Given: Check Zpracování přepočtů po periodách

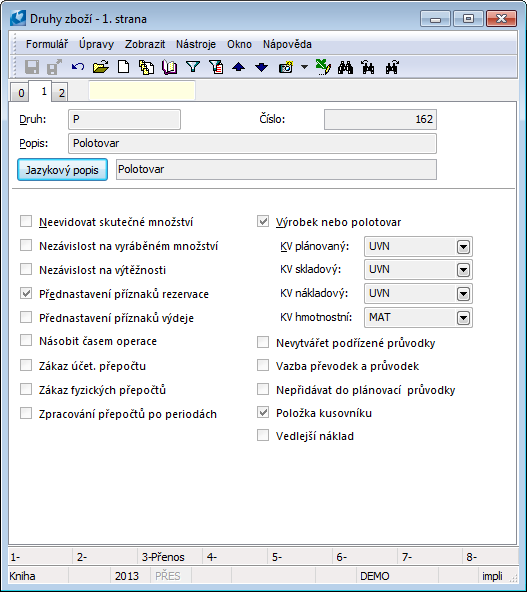Looking at the screenshot, I should click(x=26, y=413).
